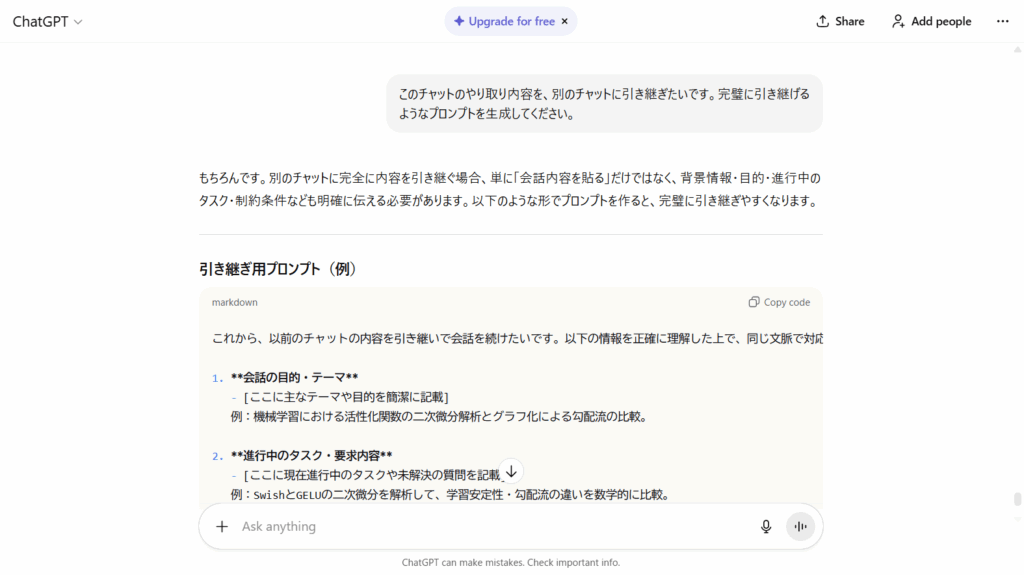Click the Upgrade for free button
Screen dimensions: 1024x575
click(x=503, y=21)
